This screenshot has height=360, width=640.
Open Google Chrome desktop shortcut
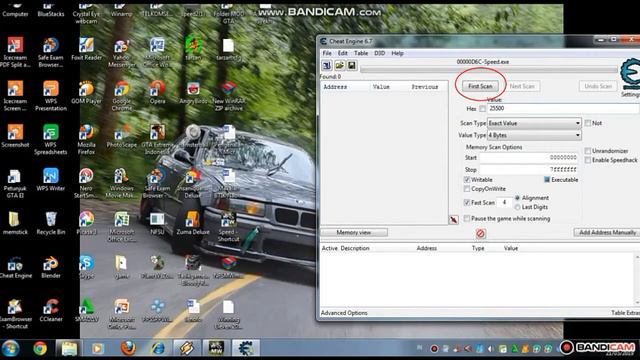pyautogui.click(x=122, y=96)
